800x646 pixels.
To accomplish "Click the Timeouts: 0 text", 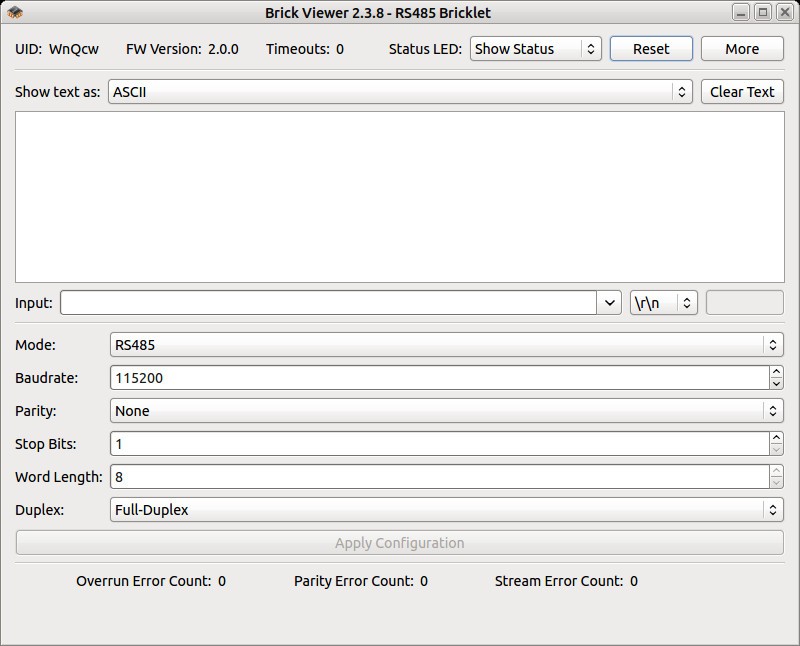I will click(x=305, y=49).
